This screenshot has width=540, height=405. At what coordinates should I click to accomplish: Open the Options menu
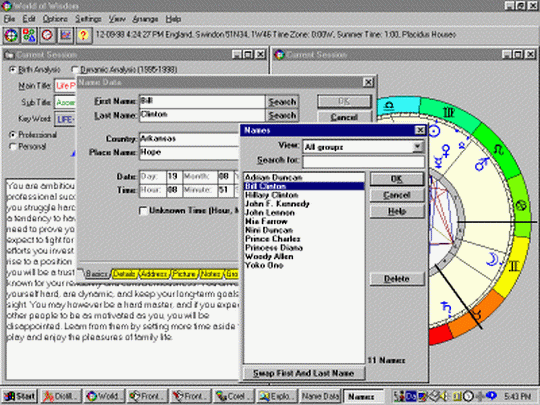(x=55, y=19)
